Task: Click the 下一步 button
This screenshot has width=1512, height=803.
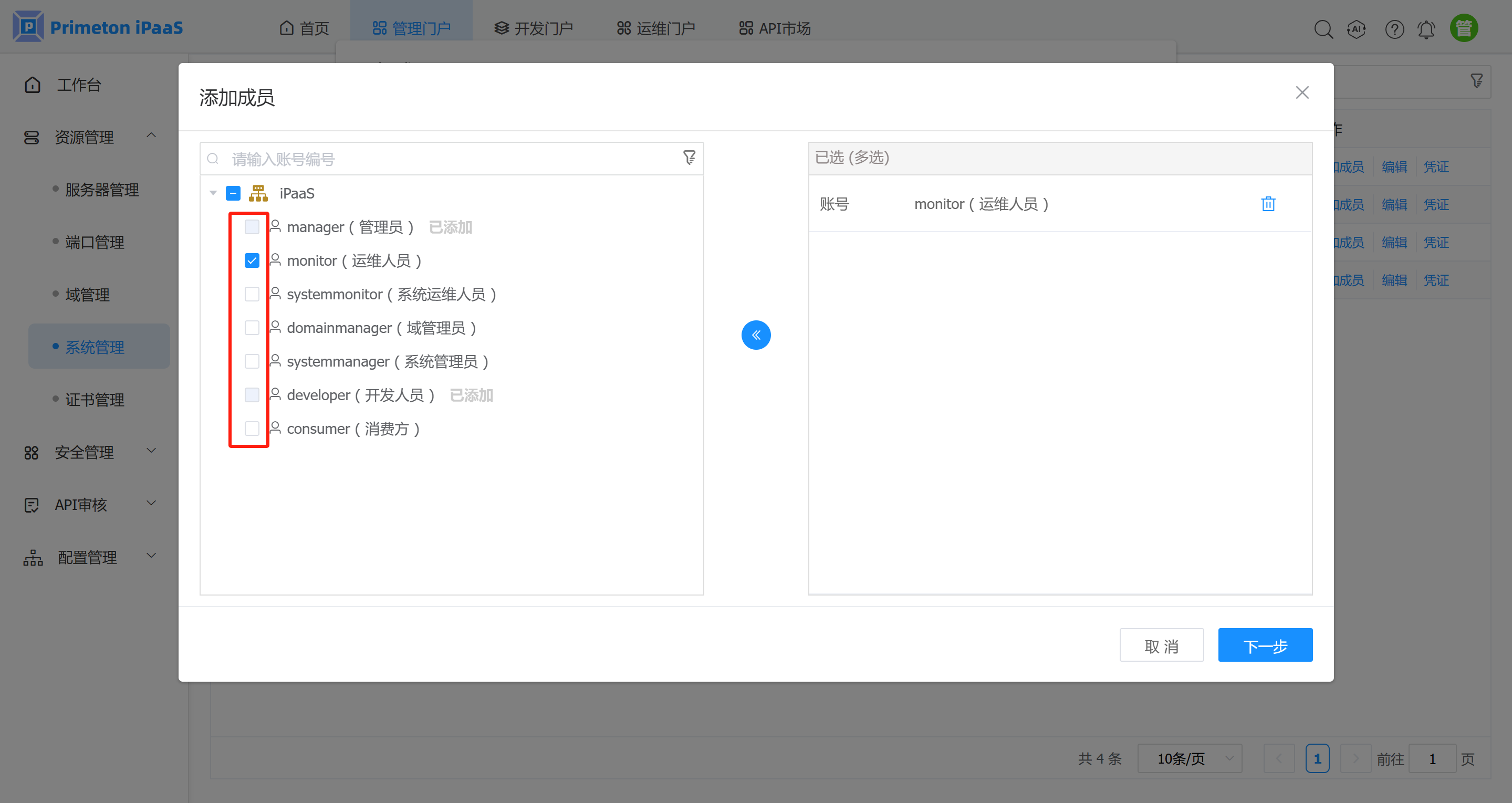Action: click(1265, 644)
